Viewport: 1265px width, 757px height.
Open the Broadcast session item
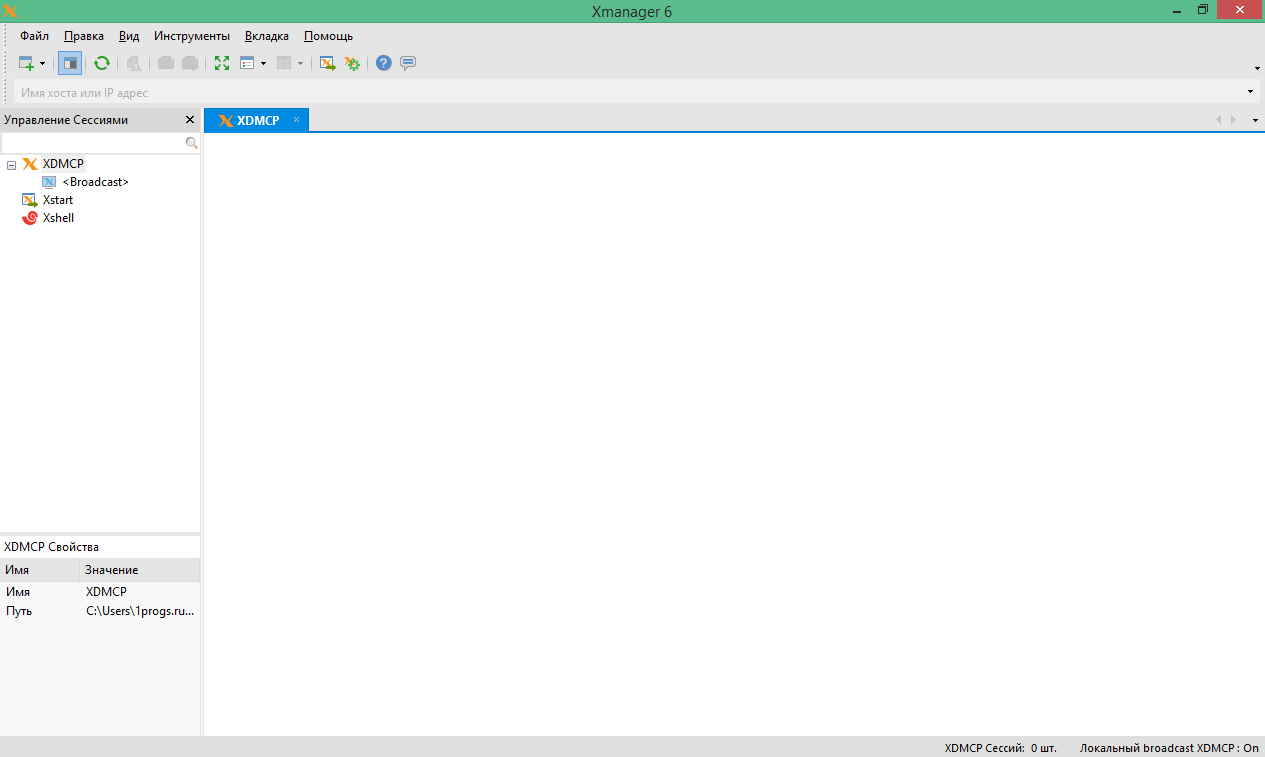coord(96,182)
